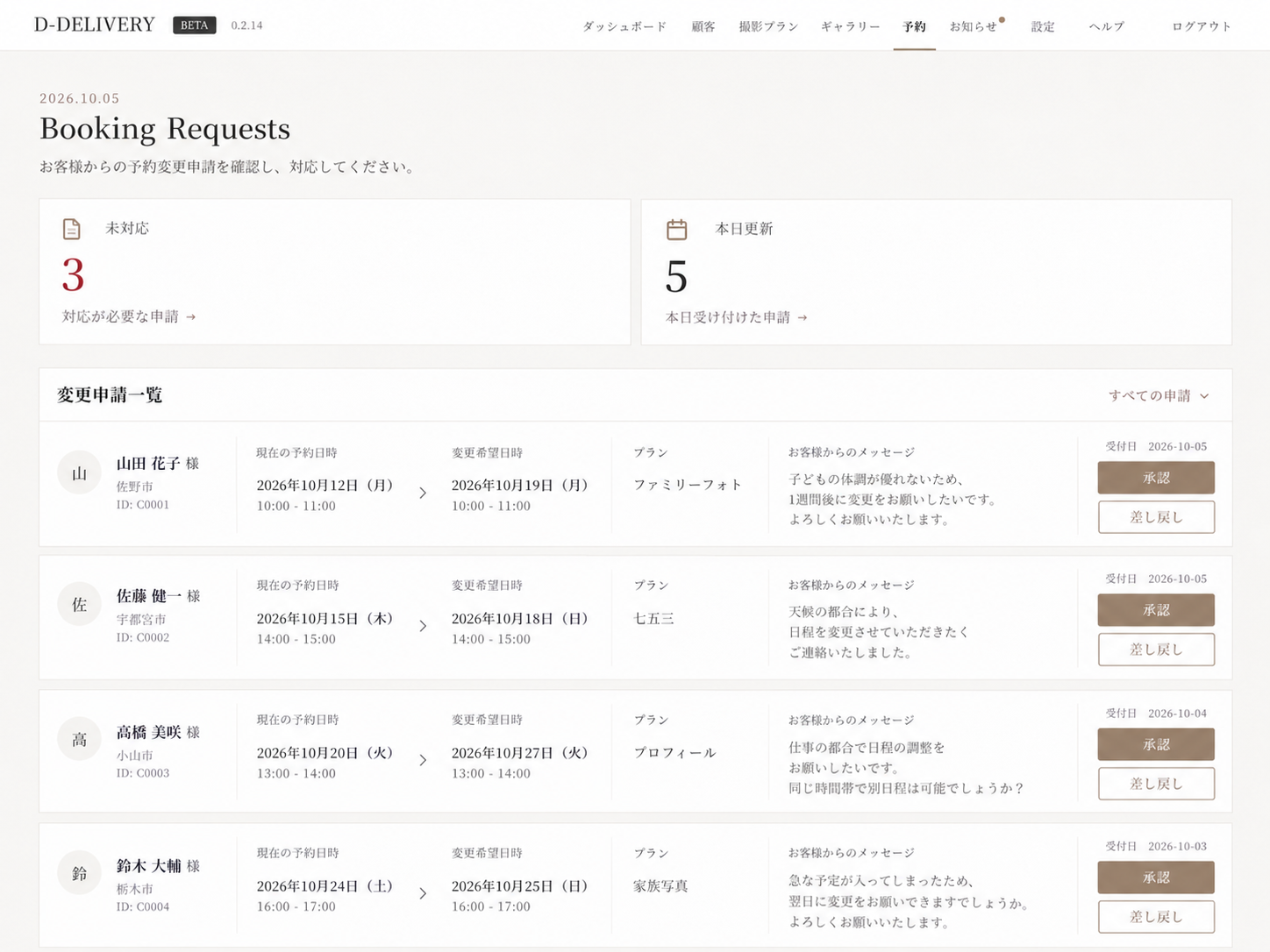Screen dimensions: 1270x952
Task: Click the date arrow in 高橋 美咲 row
Action: pyautogui.click(x=423, y=760)
